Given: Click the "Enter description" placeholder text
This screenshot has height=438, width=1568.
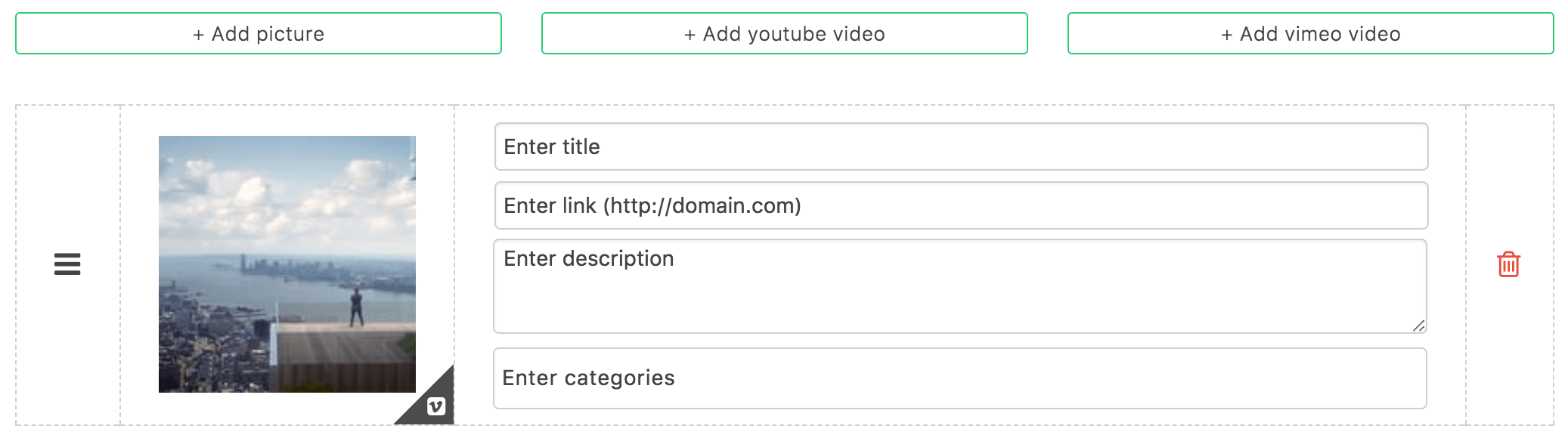Looking at the screenshot, I should [x=588, y=258].
